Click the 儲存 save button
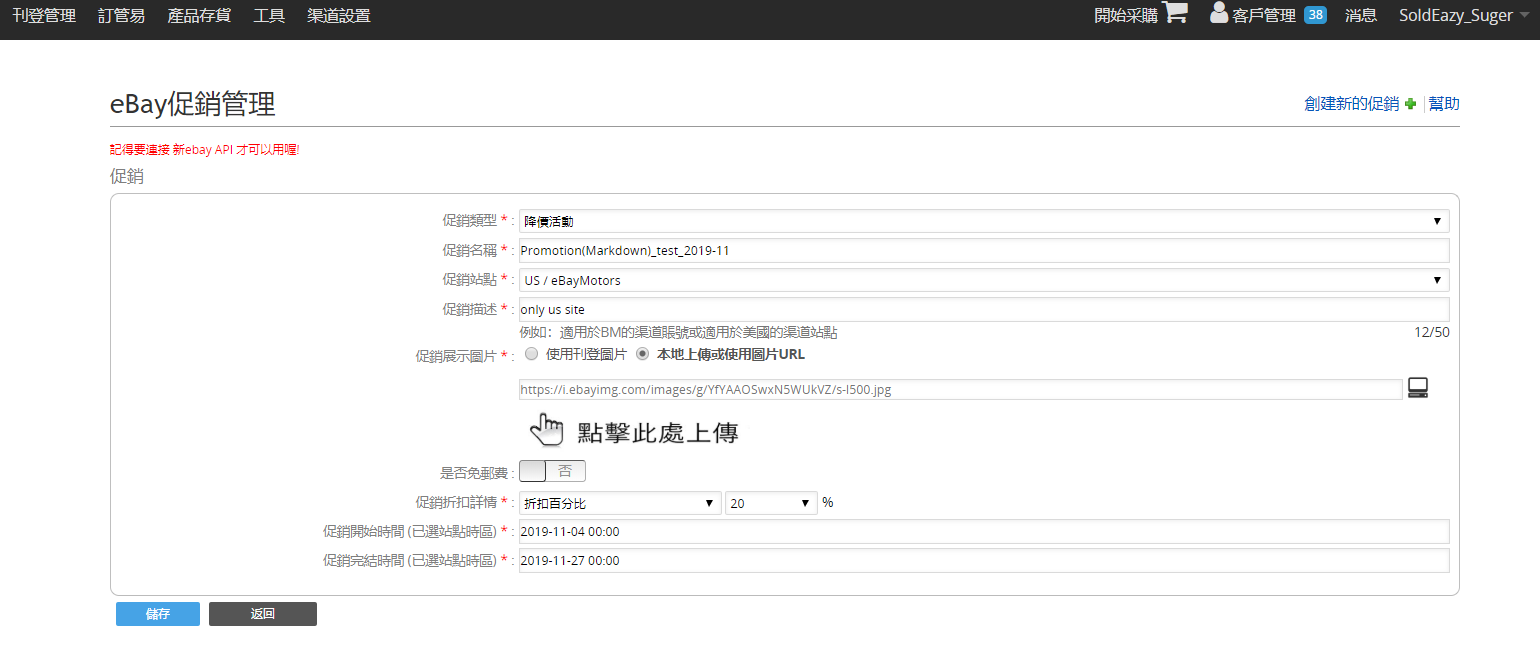 coord(158,614)
